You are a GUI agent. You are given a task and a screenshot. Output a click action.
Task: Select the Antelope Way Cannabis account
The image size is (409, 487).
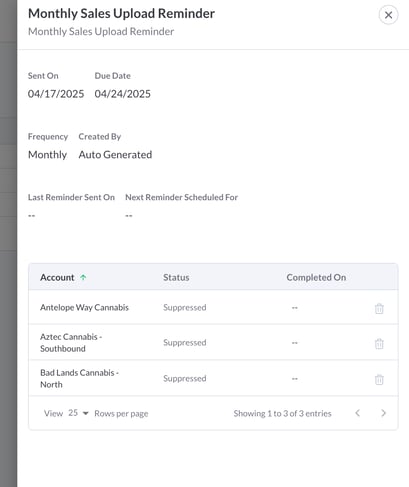[84, 307]
